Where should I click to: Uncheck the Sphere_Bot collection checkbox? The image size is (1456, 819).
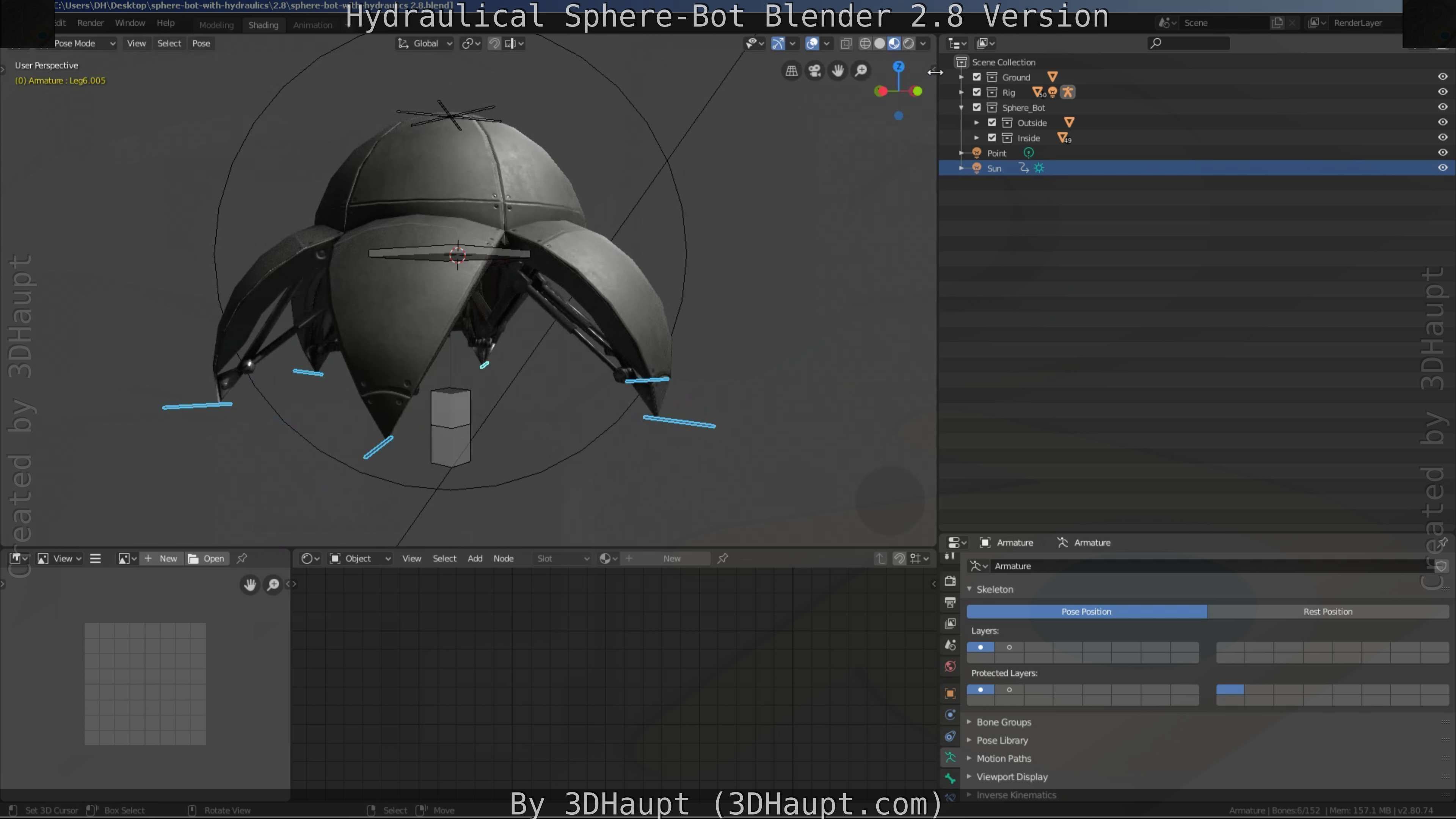tap(977, 107)
